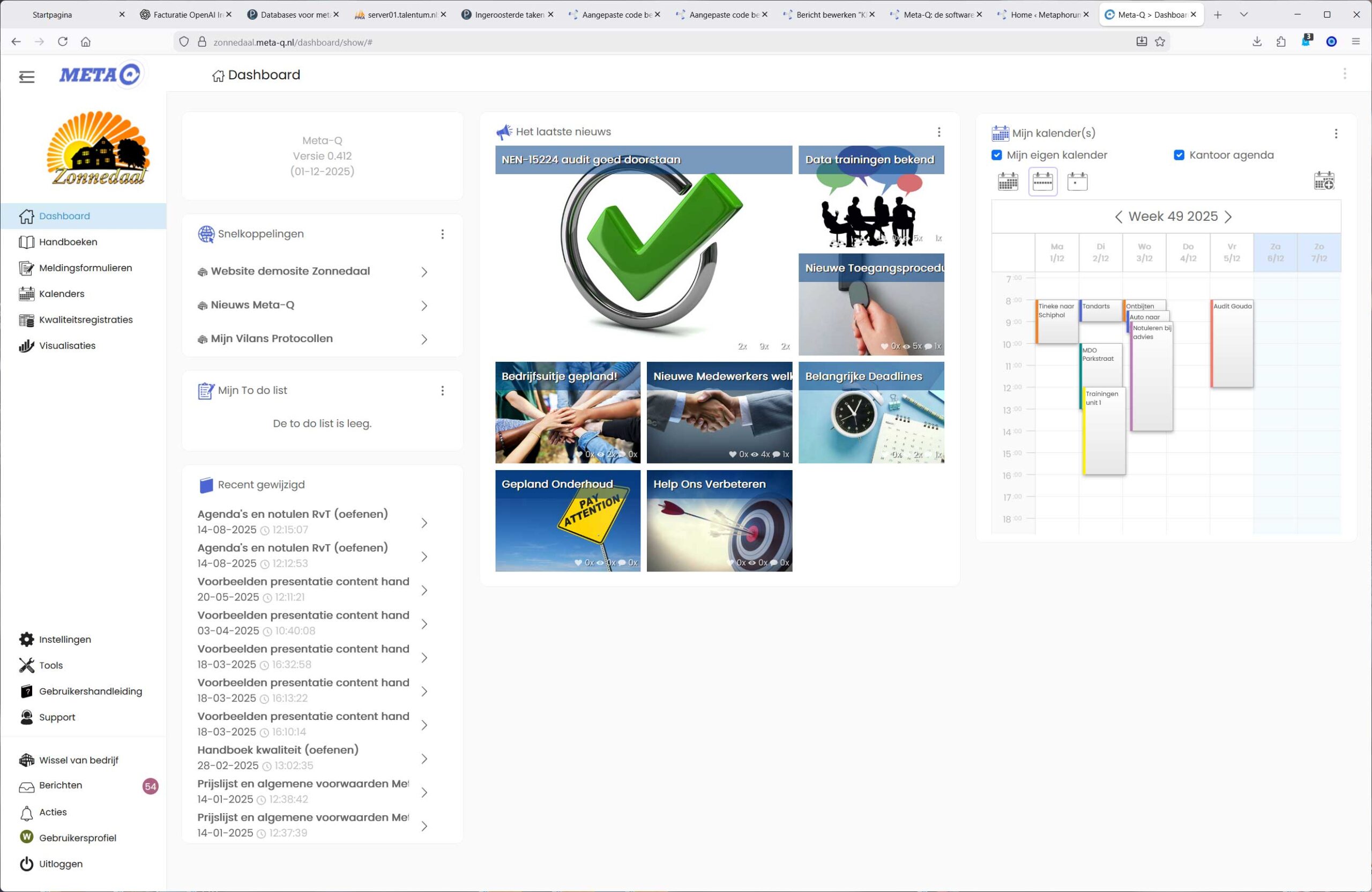Open Kwaliteitsregistraties in the sidebar
This screenshot has width=1372, height=892.
[x=85, y=320]
